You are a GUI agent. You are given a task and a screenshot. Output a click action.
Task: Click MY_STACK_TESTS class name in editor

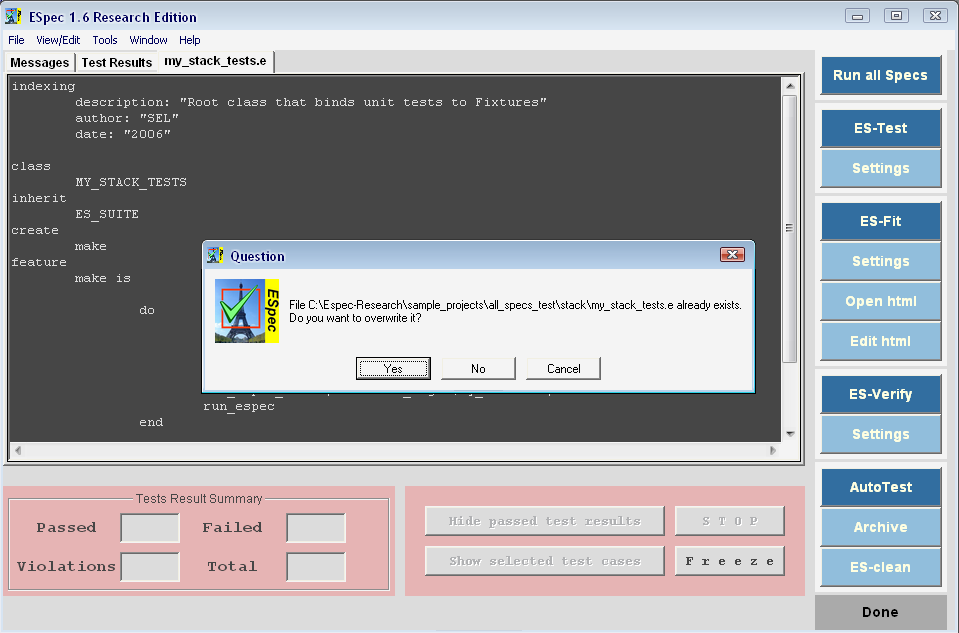click(x=131, y=182)
